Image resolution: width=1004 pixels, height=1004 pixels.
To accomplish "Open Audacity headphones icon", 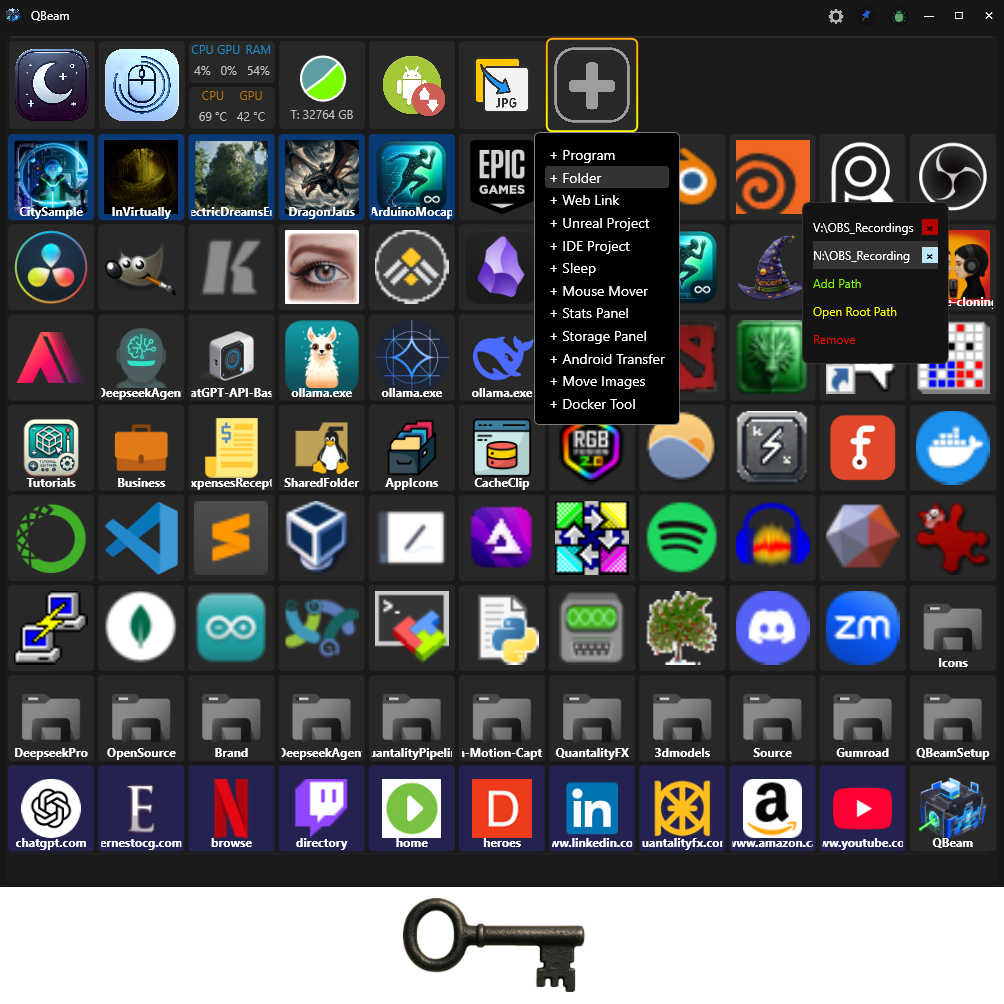I will [x=772, y=538].
